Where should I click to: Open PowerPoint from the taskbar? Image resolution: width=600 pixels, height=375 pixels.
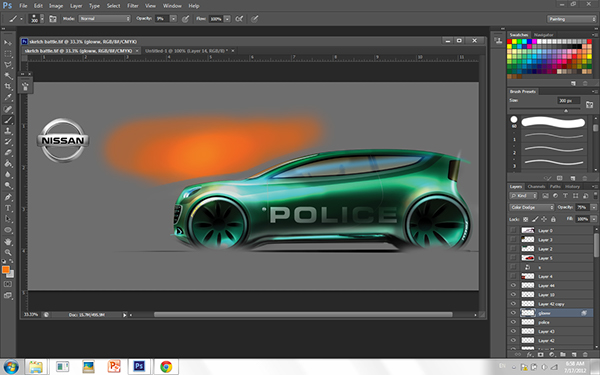[114, 367]
